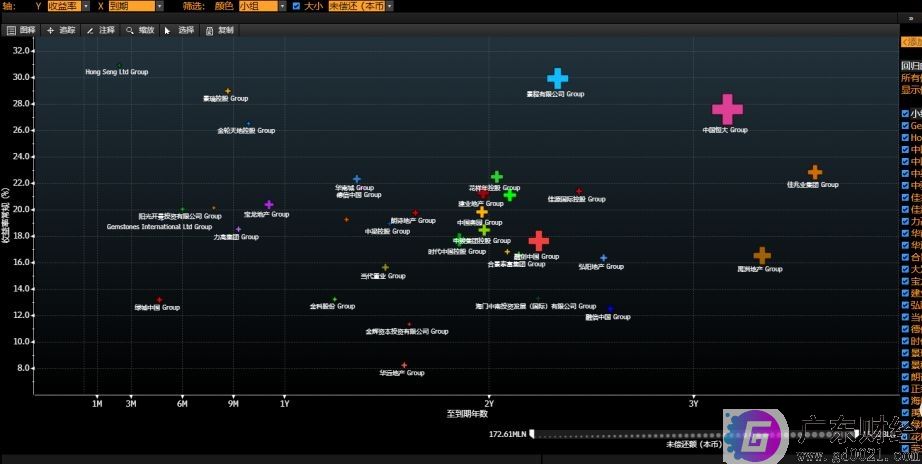
Task: Click the yellow 中国奥园 cross marker
Action: 482,212
